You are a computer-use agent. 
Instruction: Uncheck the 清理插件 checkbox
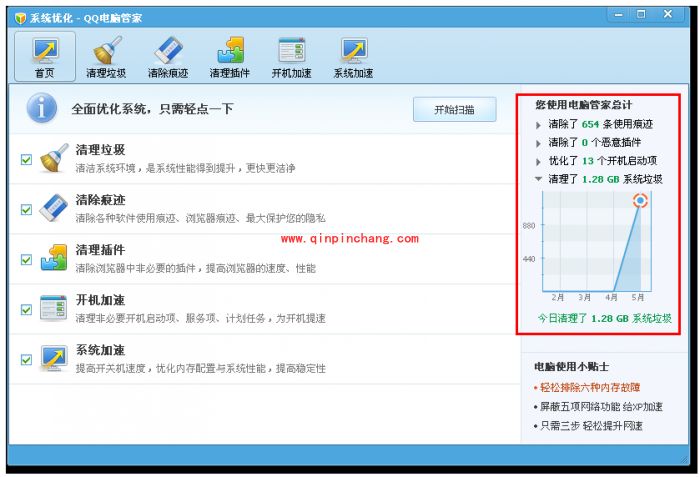26,259
